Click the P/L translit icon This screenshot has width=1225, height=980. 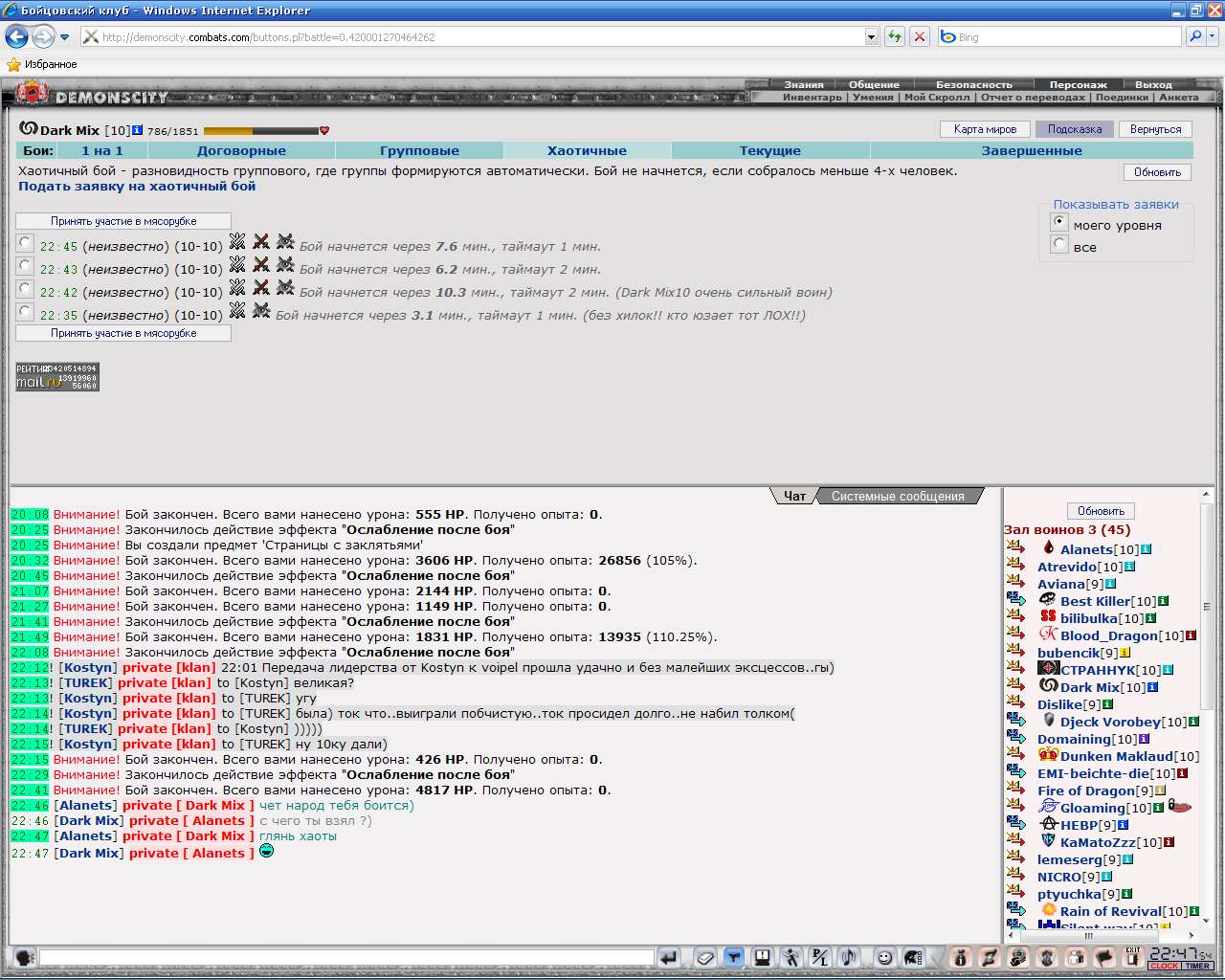tap(819, 956)
